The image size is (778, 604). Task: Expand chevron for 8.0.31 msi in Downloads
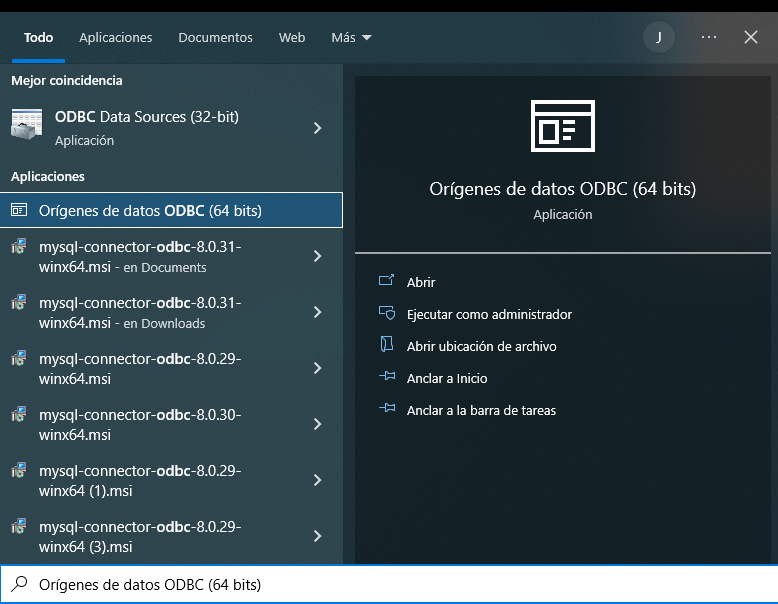click(x=318, y=312)
